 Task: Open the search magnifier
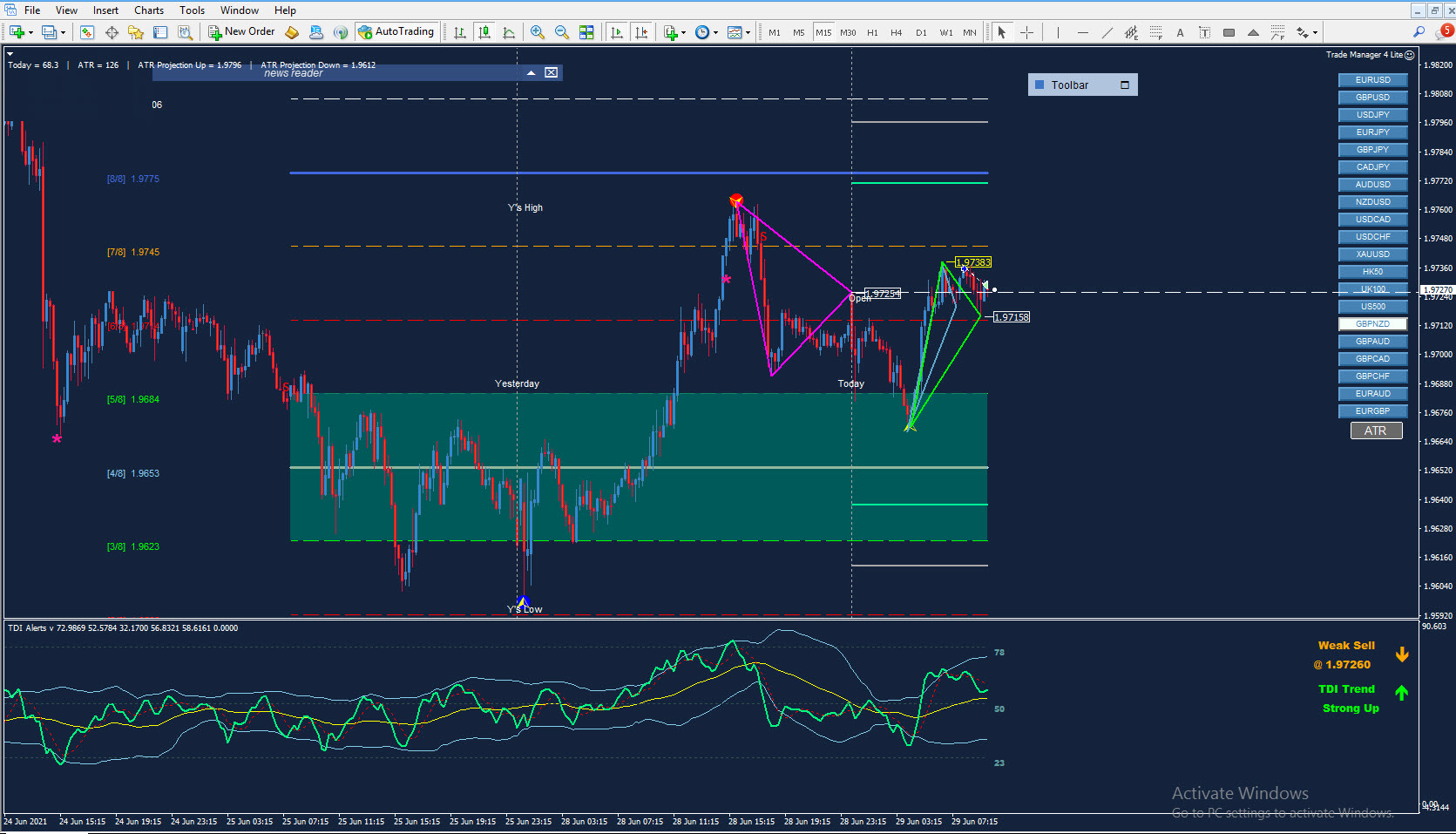coord(1419,32)
